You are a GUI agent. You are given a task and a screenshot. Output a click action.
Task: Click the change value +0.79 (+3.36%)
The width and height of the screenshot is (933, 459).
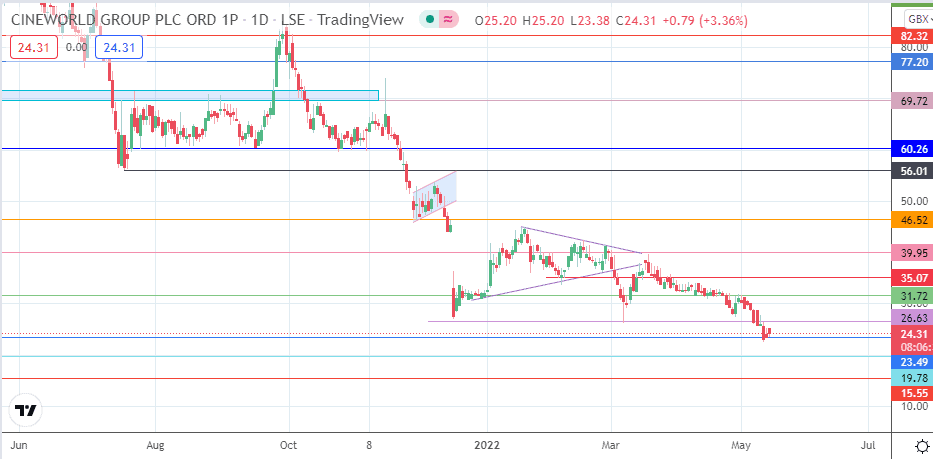pos(704,21)
